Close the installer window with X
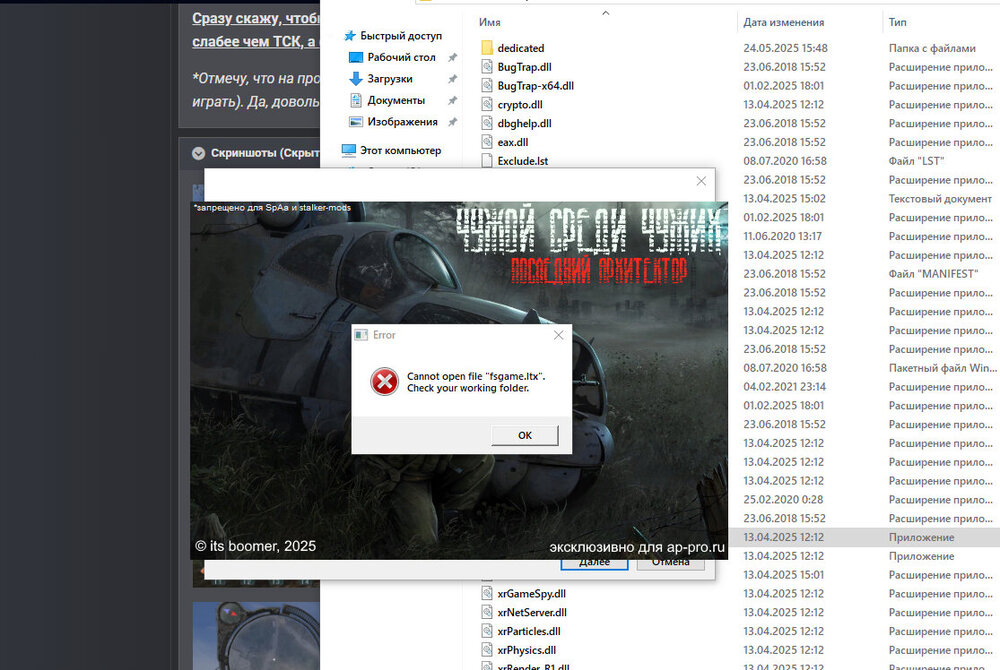1000x670 pixels. [701, 181]
